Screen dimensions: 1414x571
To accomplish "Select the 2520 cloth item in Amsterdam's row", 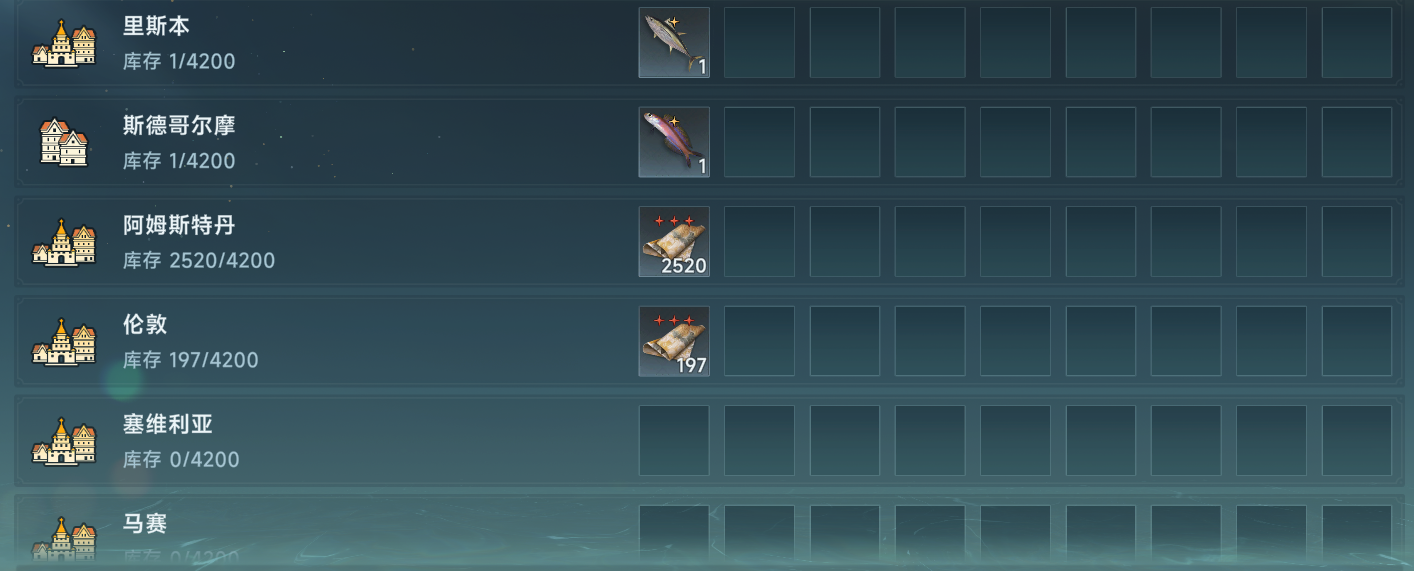I will click(x=674, y=242).
